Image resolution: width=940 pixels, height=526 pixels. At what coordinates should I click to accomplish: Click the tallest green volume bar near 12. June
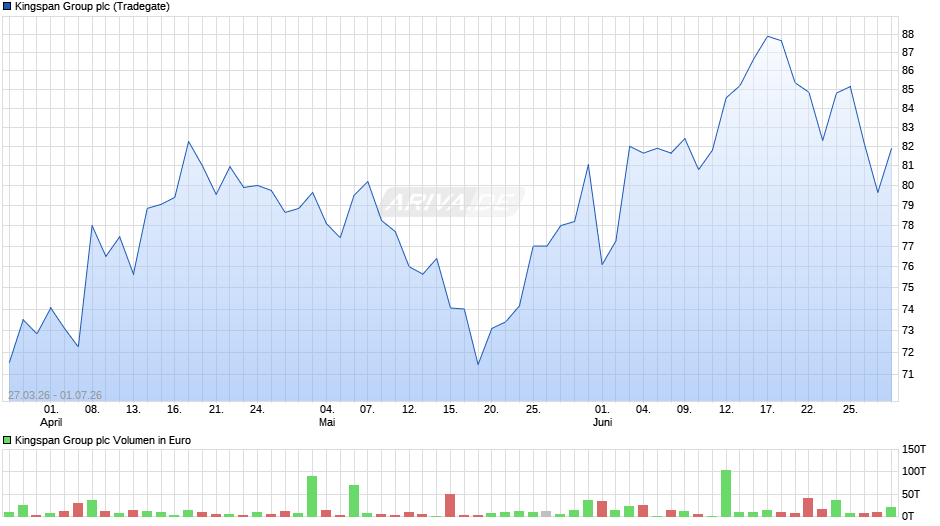click(x=726, y=493)
